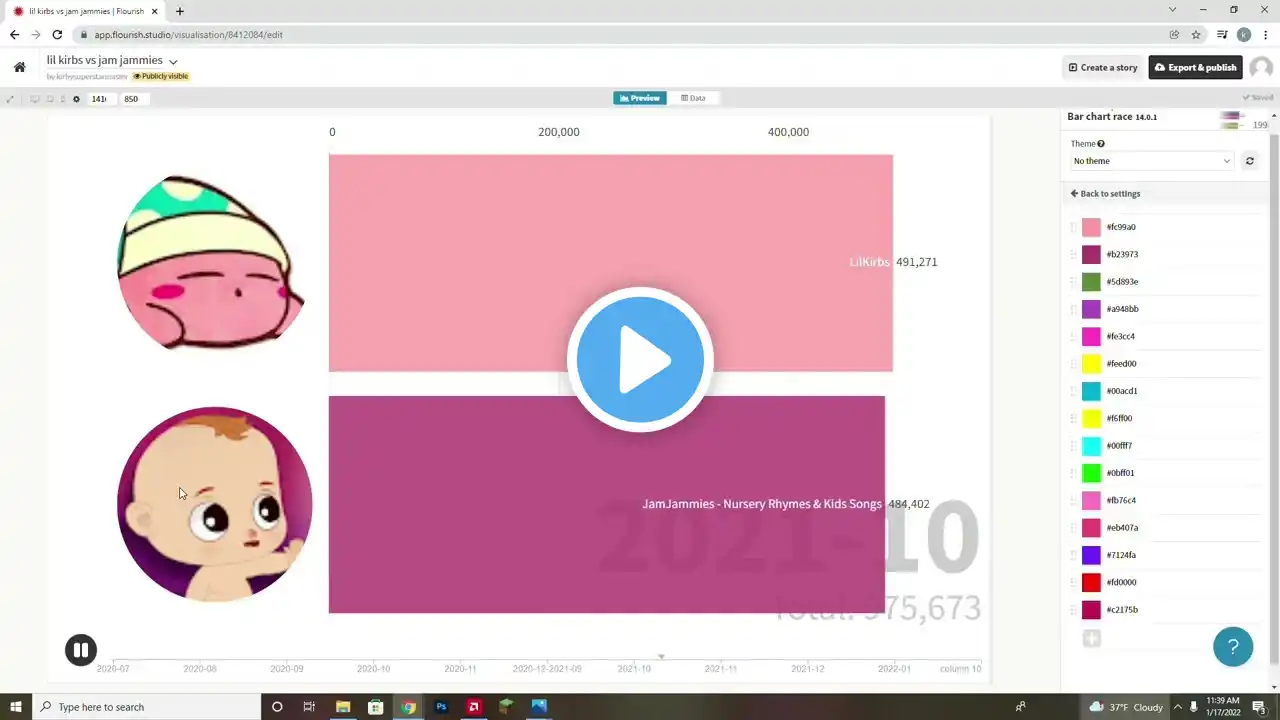Select desktop preview size icon
This screenshot has width=1280, height=720.
pyautogui.click(x=35, y=99)
